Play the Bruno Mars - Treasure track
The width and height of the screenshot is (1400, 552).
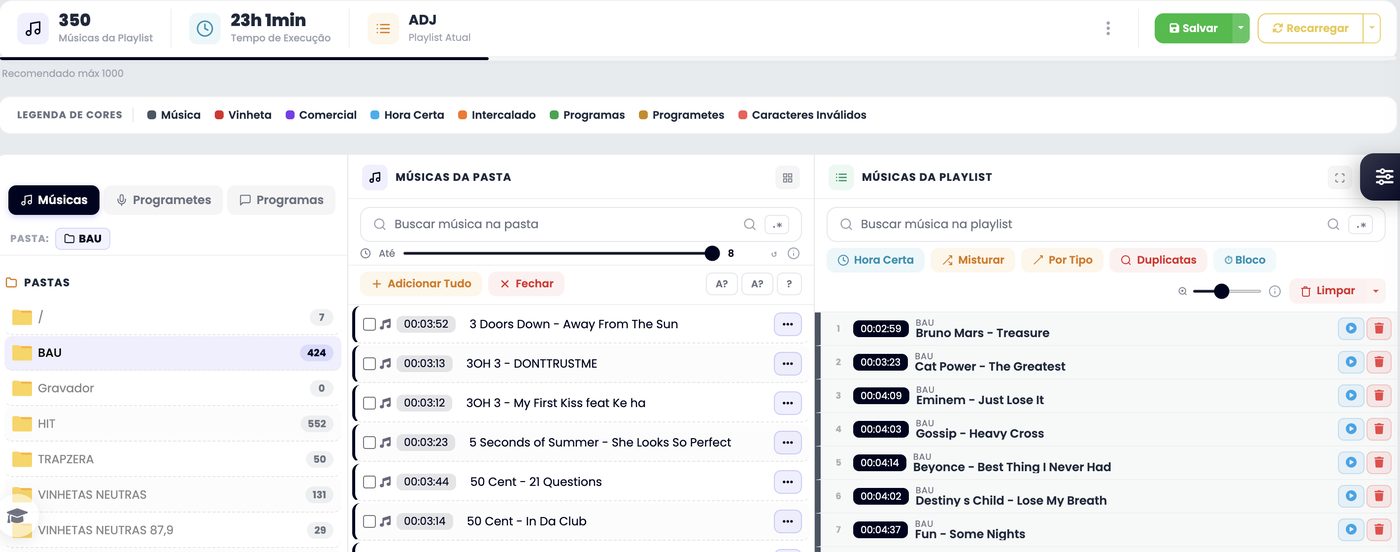tap(1350, 328)
